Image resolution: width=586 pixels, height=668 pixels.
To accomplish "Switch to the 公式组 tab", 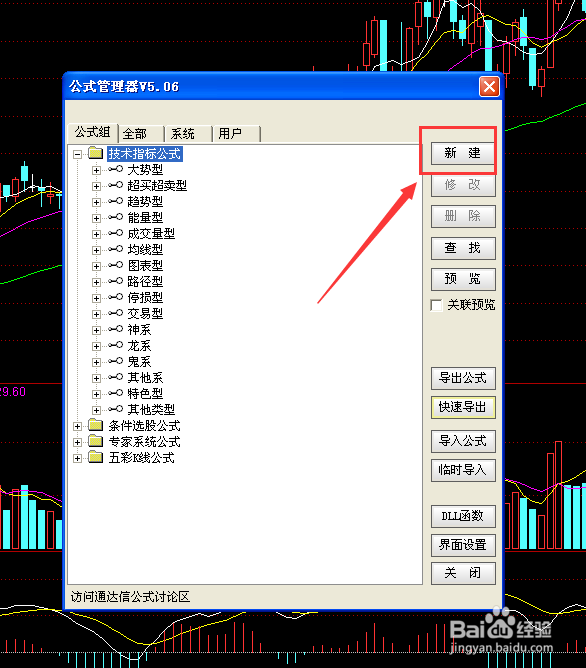I will pos(92,132).
